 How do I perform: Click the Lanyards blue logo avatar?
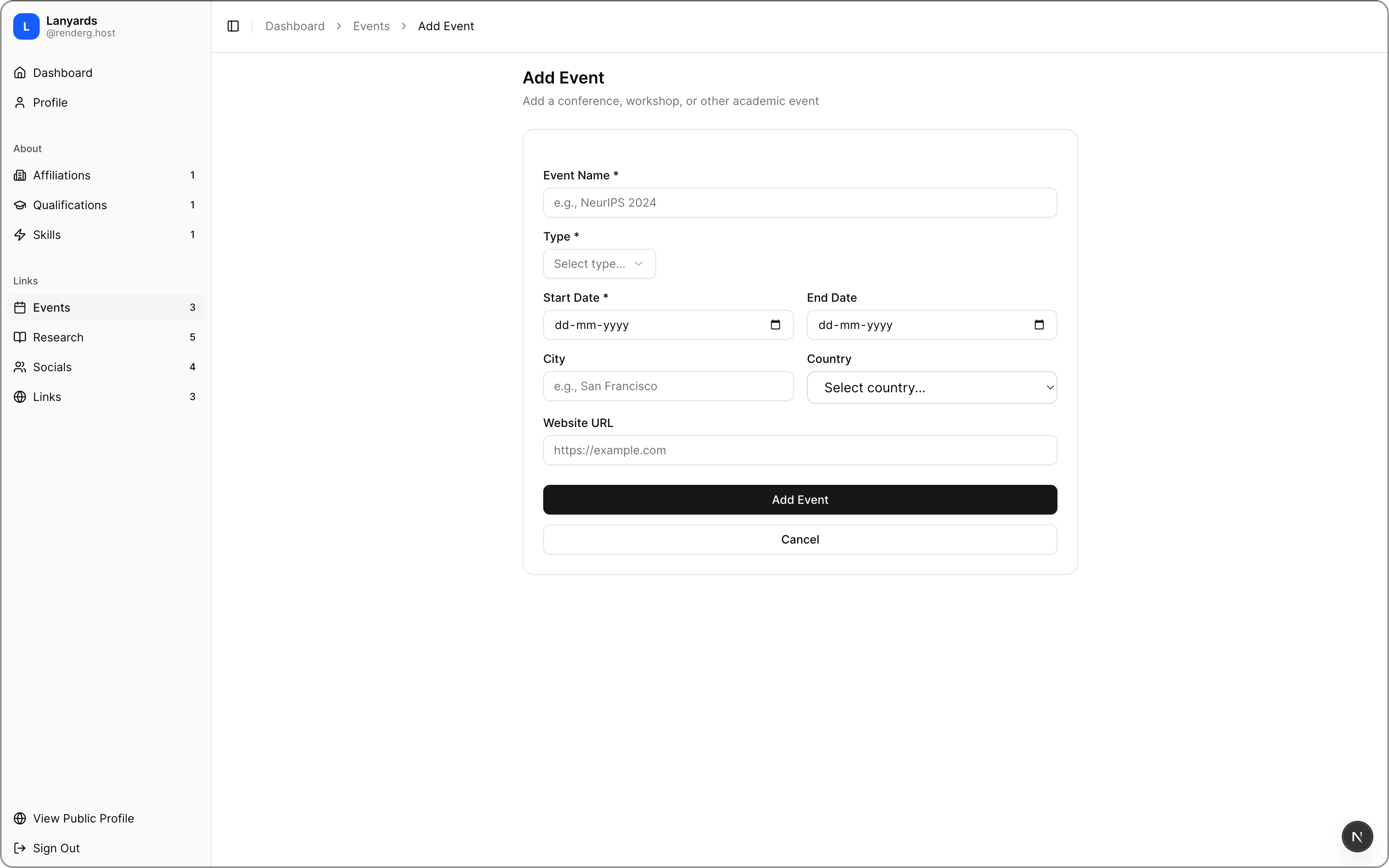[26, 26]
